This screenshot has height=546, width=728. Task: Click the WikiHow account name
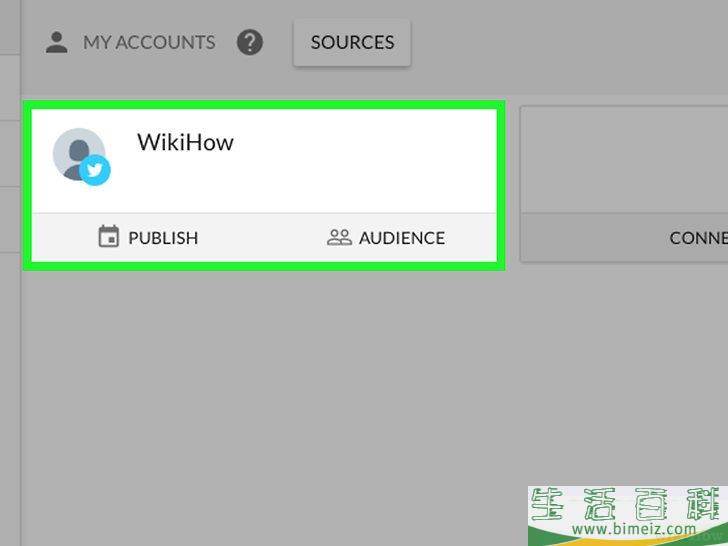click(x=185, y=142)
